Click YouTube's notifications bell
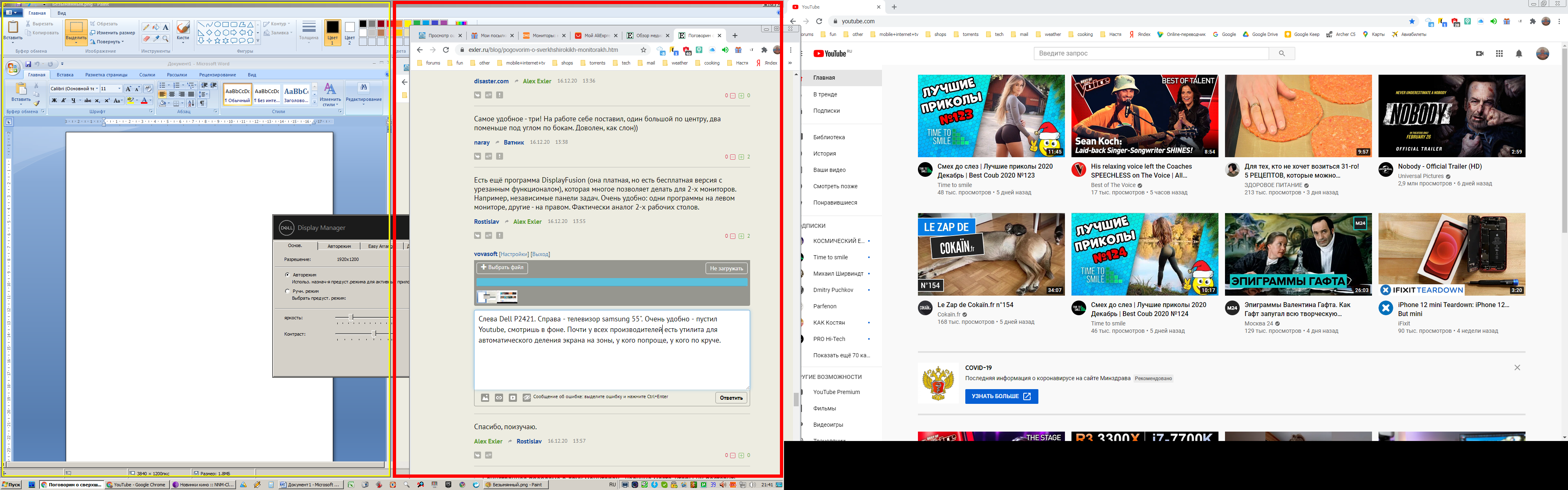This screenshot has width=1568, height=490. (x=1519, y=53)
